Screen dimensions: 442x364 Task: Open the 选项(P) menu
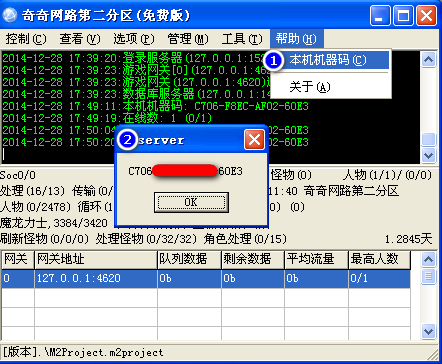tap(134, 39)
